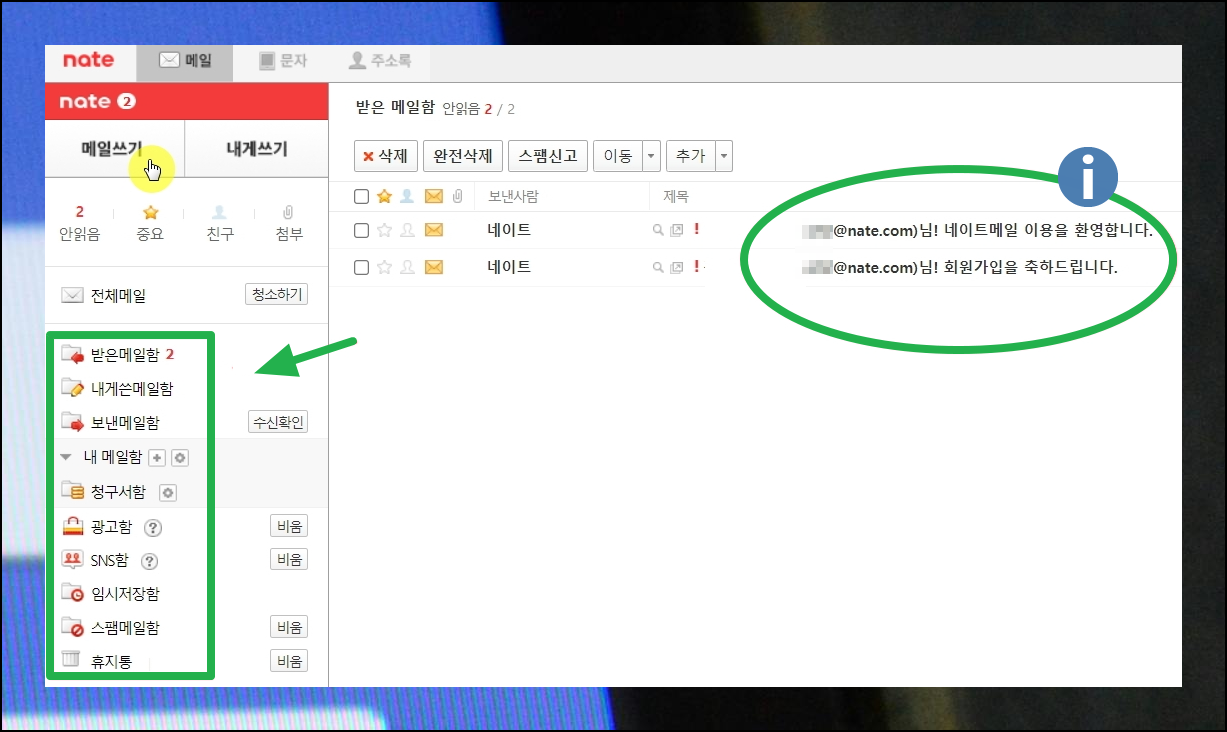This screenshot has width=1227, height=732.
Task: Click 메일쓰기 compose button
Action: [x=115, y=149]
